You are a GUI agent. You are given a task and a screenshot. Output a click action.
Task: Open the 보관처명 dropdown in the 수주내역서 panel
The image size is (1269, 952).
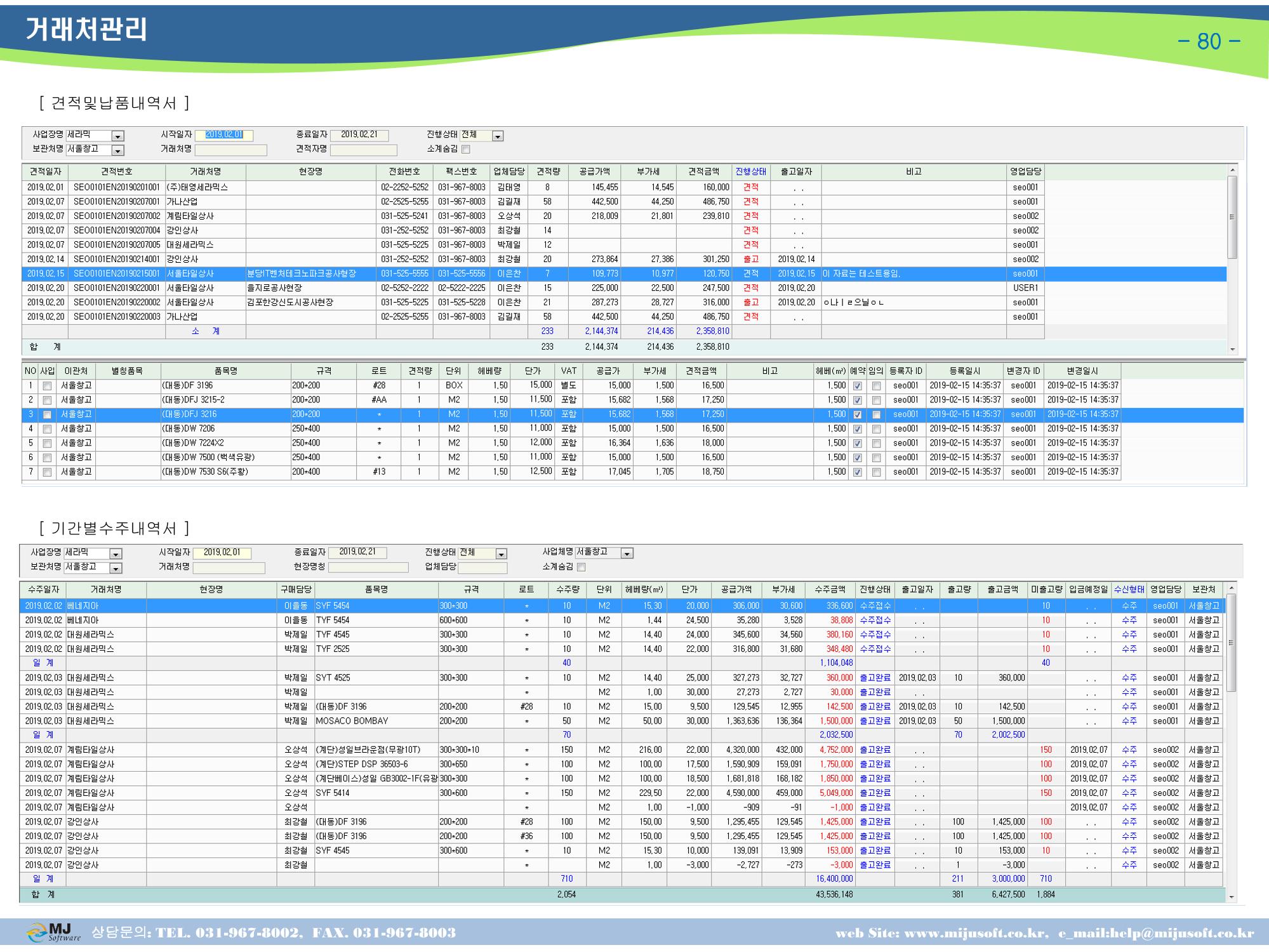pyautogui.click(x=116, y=568)
